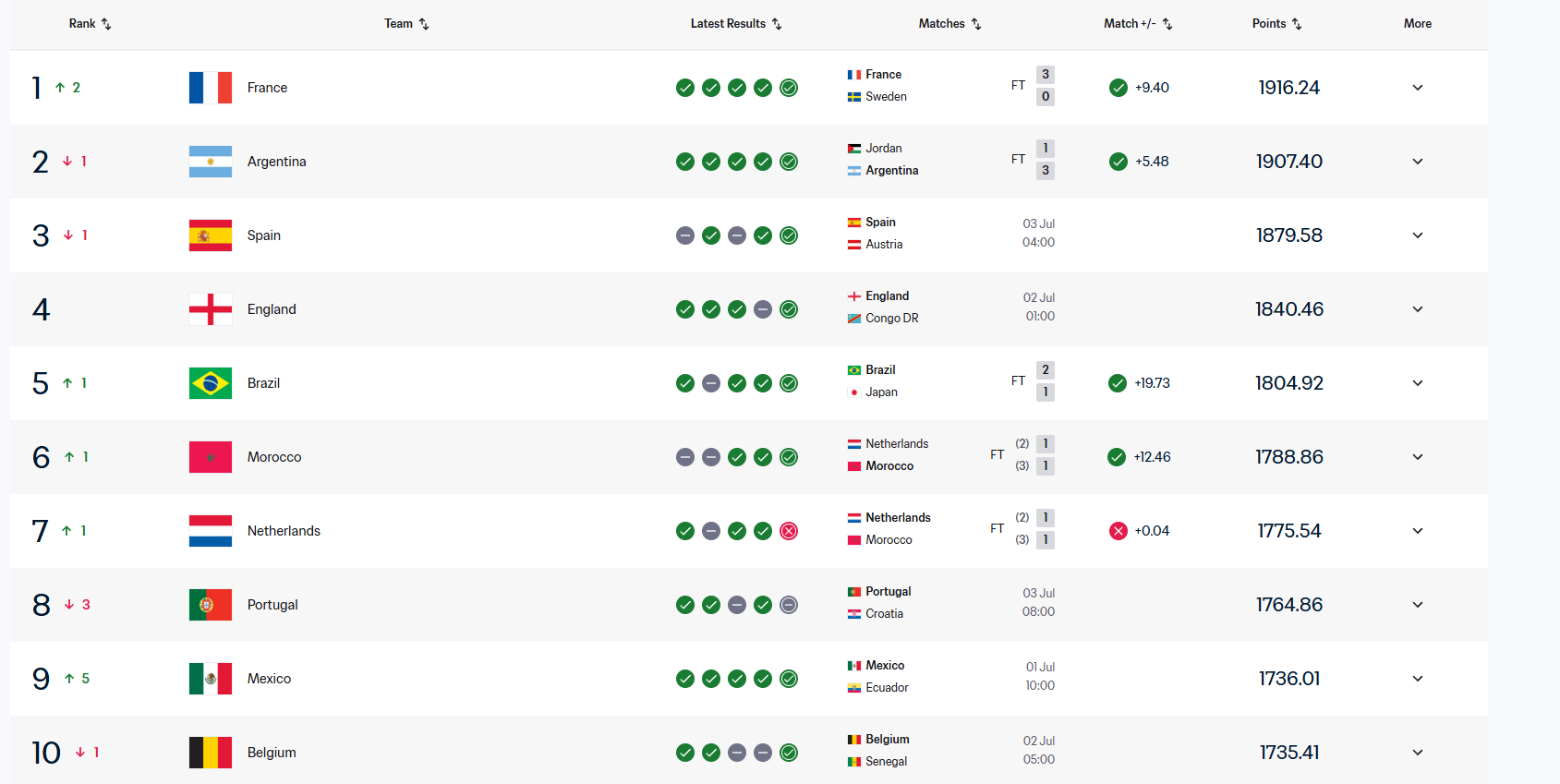Viewport: 1560px width, 784px height.
Task: Sort table by Points column
Action: tap(1277, 24)
